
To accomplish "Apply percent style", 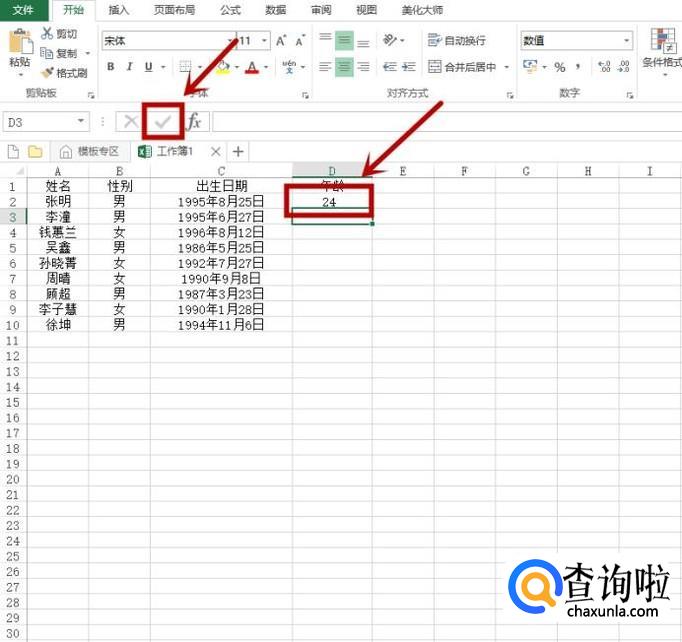I will 560,67.
